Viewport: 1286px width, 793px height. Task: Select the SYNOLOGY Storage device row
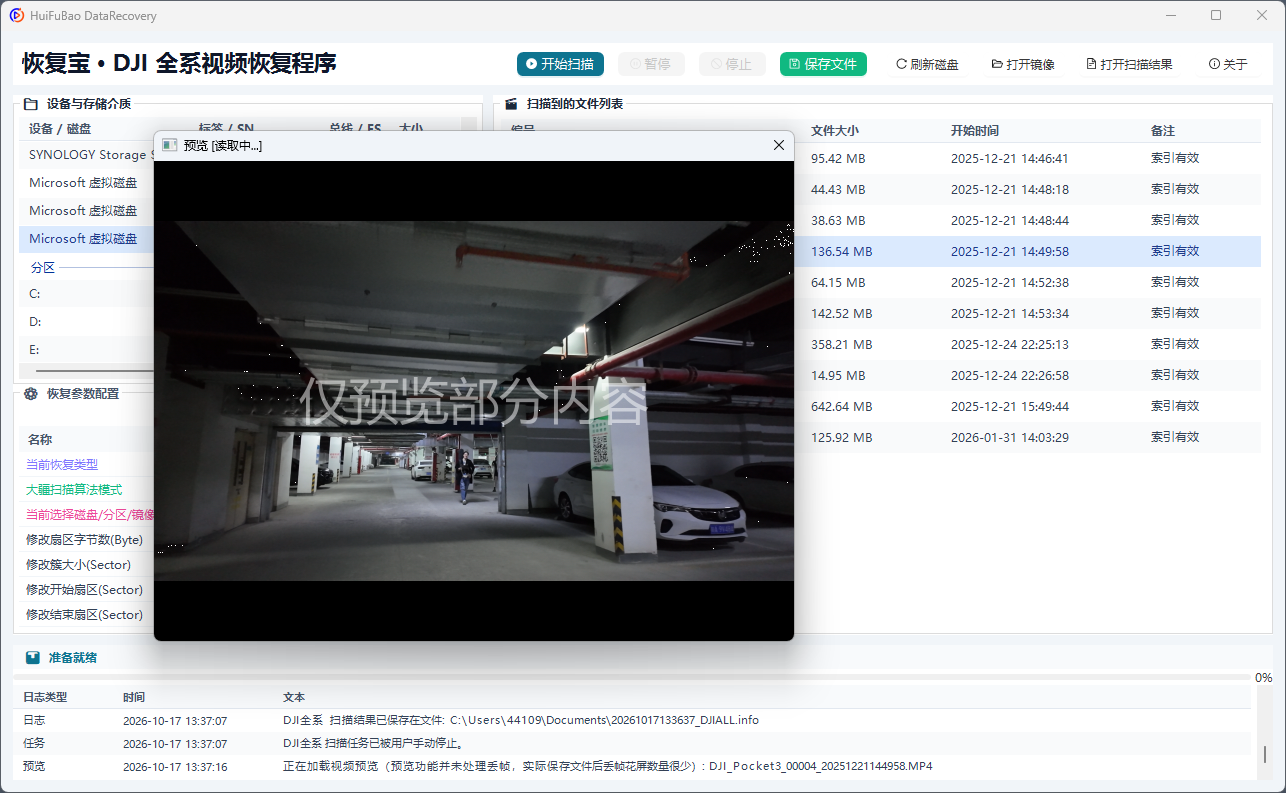(86, 155)
